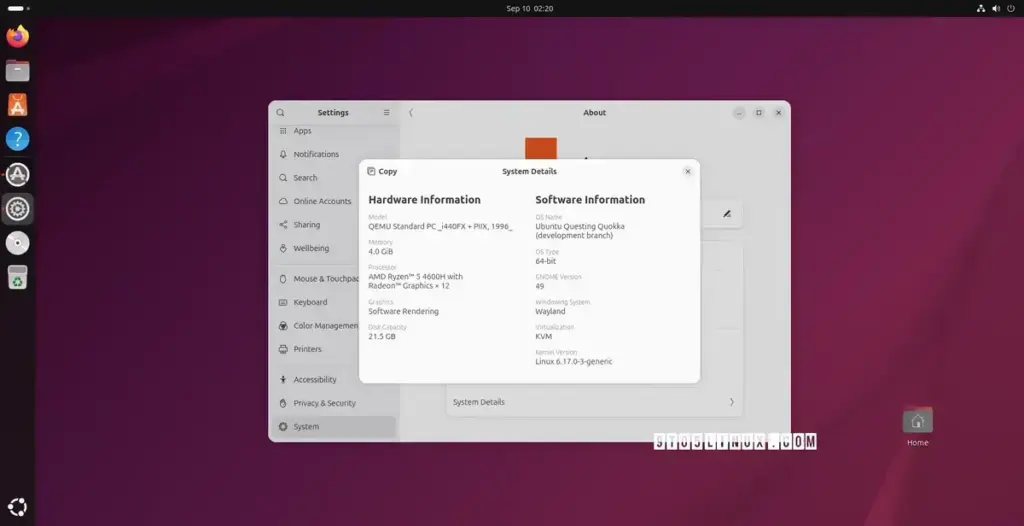Open the Help dock icon
The width and height of the screenshot is (1024, 526).
click(18, 139)
